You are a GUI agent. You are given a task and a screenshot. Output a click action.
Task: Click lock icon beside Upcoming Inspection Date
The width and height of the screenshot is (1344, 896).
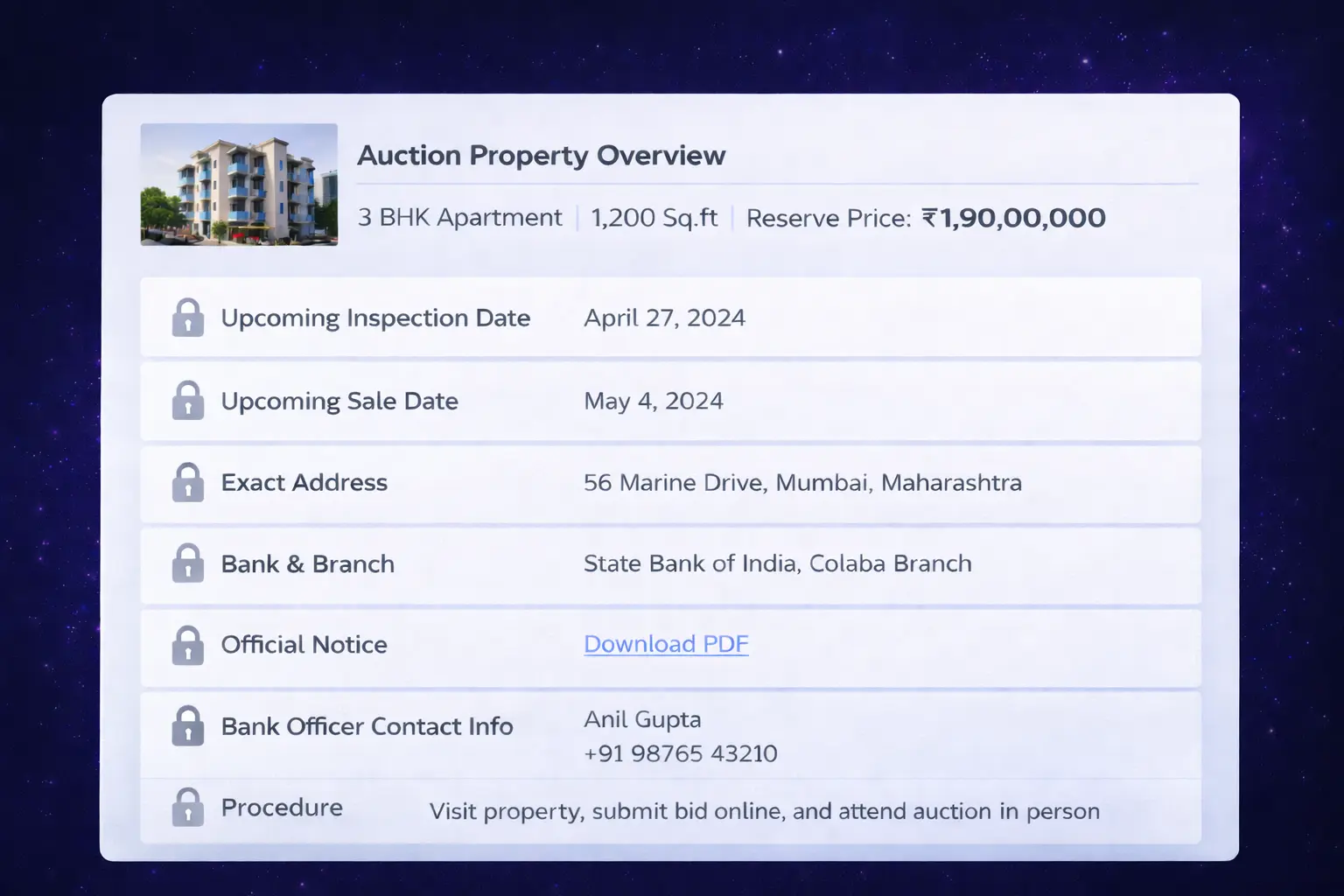[x=188, y=318]
